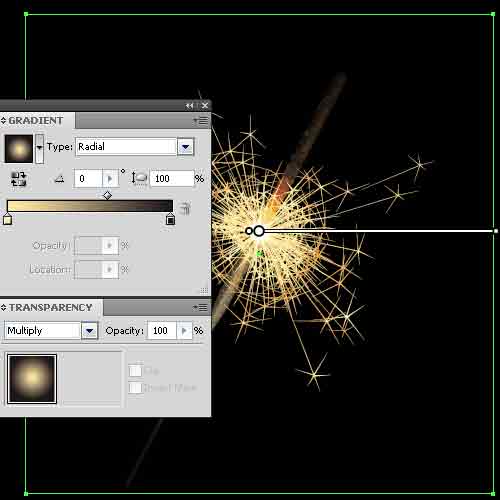The image size is (500, 500).
Task: Click the Transparency opacity 100 field
Action: click(162, 331)
